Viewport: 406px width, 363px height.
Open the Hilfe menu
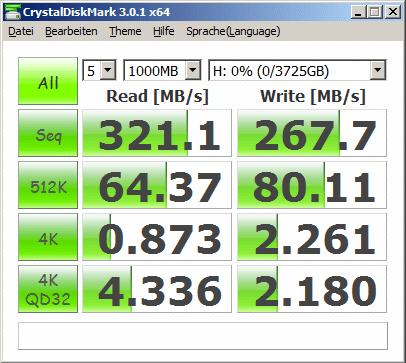(x=164, y=31)
